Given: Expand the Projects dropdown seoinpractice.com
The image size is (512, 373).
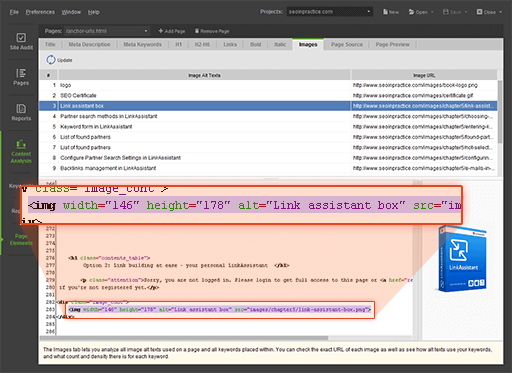Looking at the screenshot, I should pyautogui.click(x=330, y=12).
